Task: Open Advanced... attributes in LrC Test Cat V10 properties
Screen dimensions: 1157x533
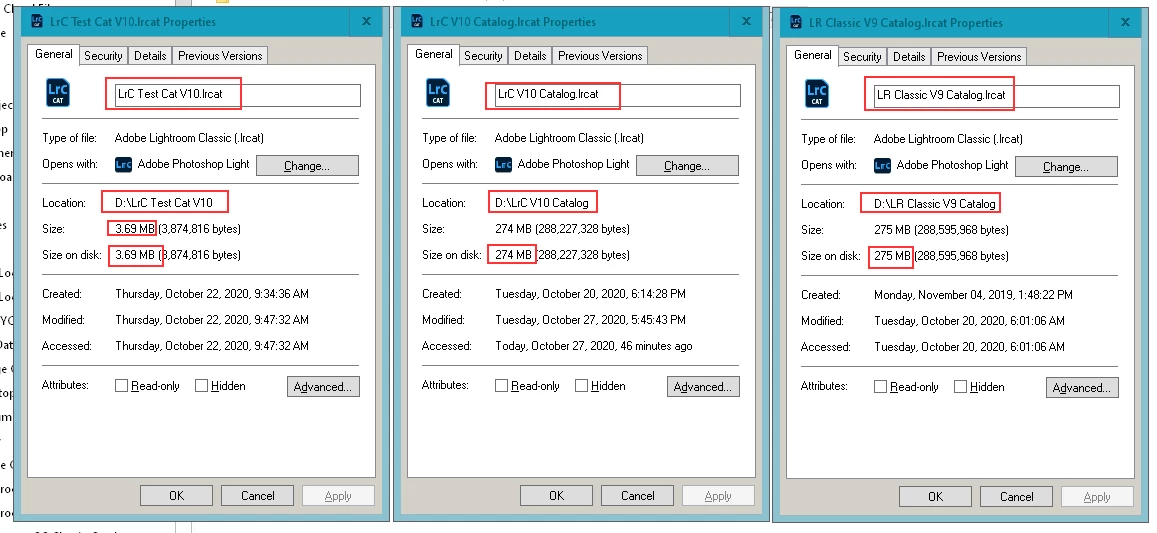Action: 322,386
